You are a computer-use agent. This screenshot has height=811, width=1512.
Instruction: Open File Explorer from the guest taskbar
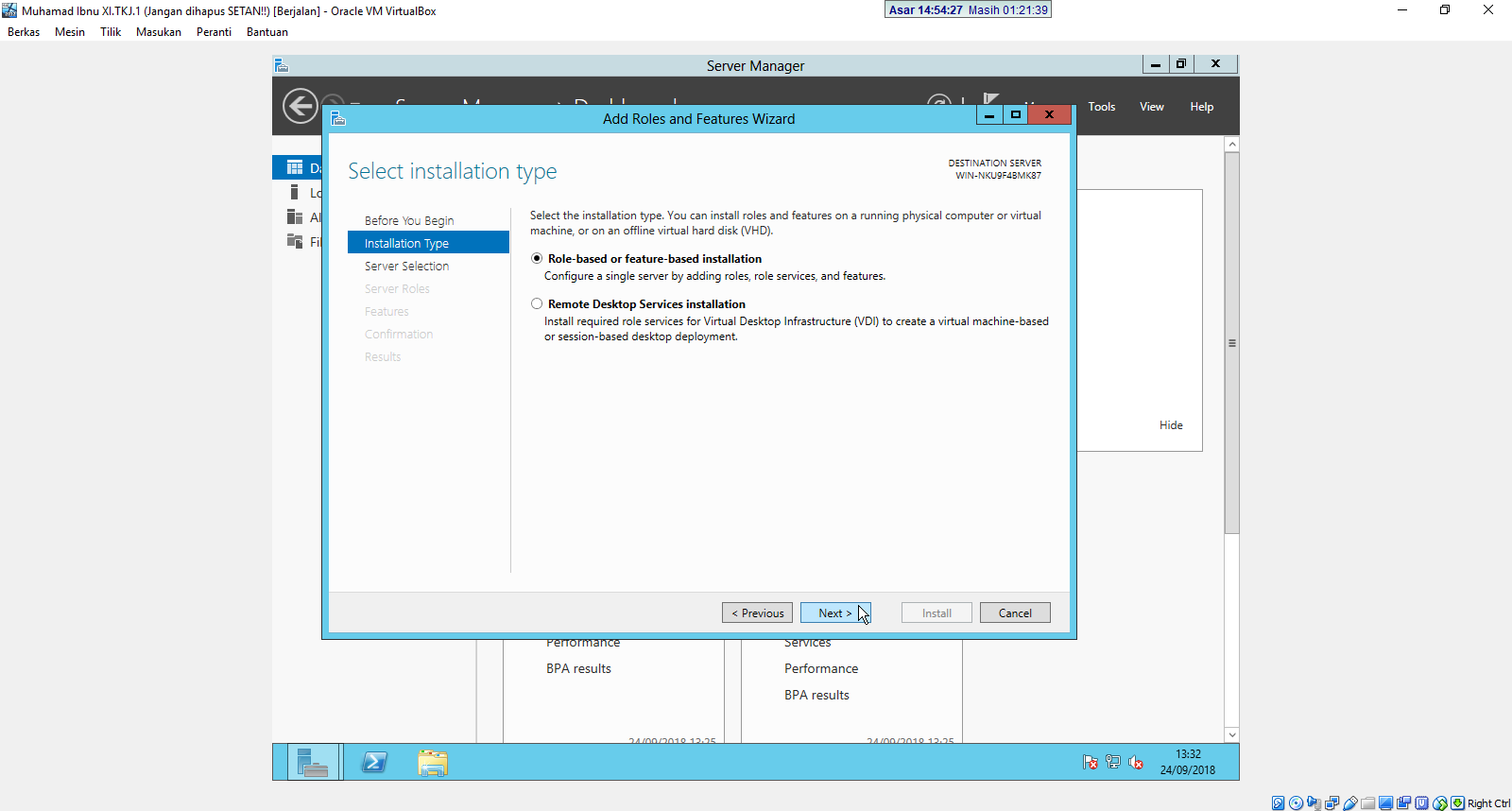[x=433, y=763]
